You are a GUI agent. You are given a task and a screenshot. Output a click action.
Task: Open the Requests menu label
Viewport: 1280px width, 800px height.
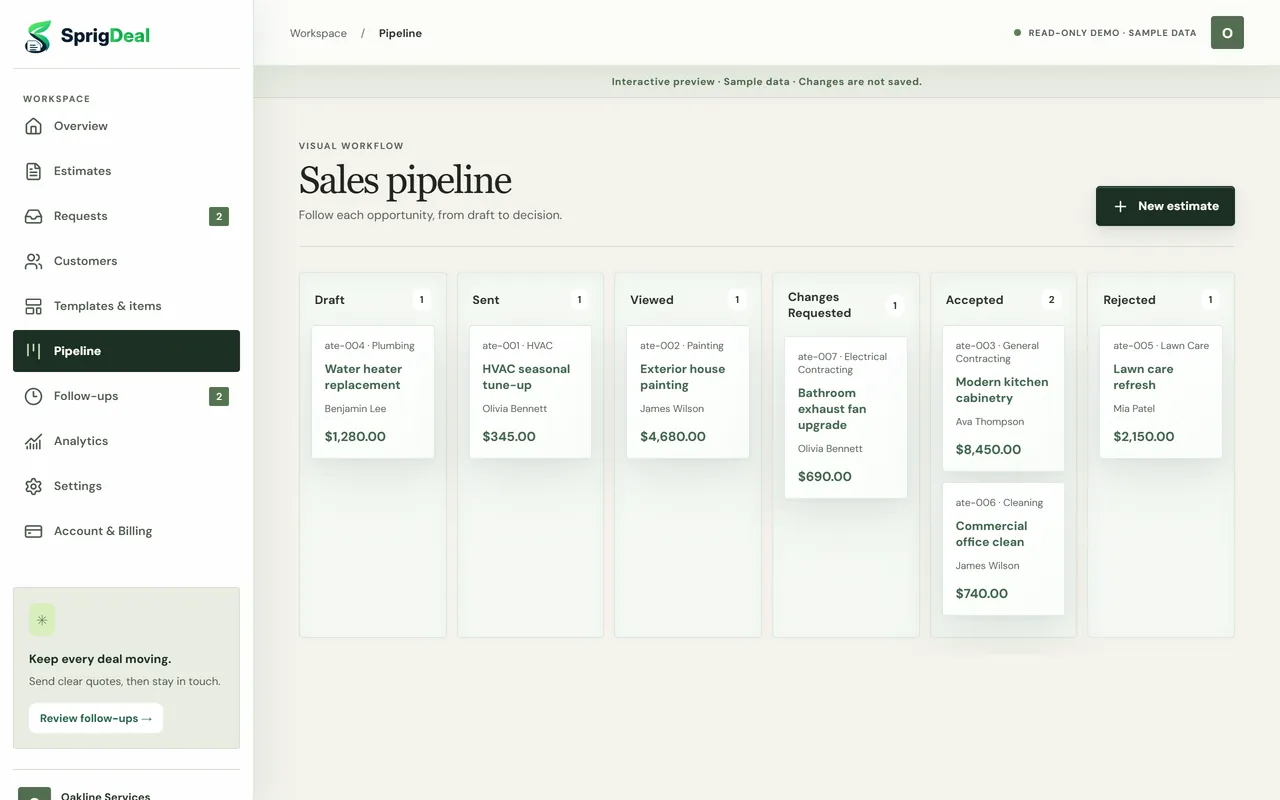click(81, 216)
